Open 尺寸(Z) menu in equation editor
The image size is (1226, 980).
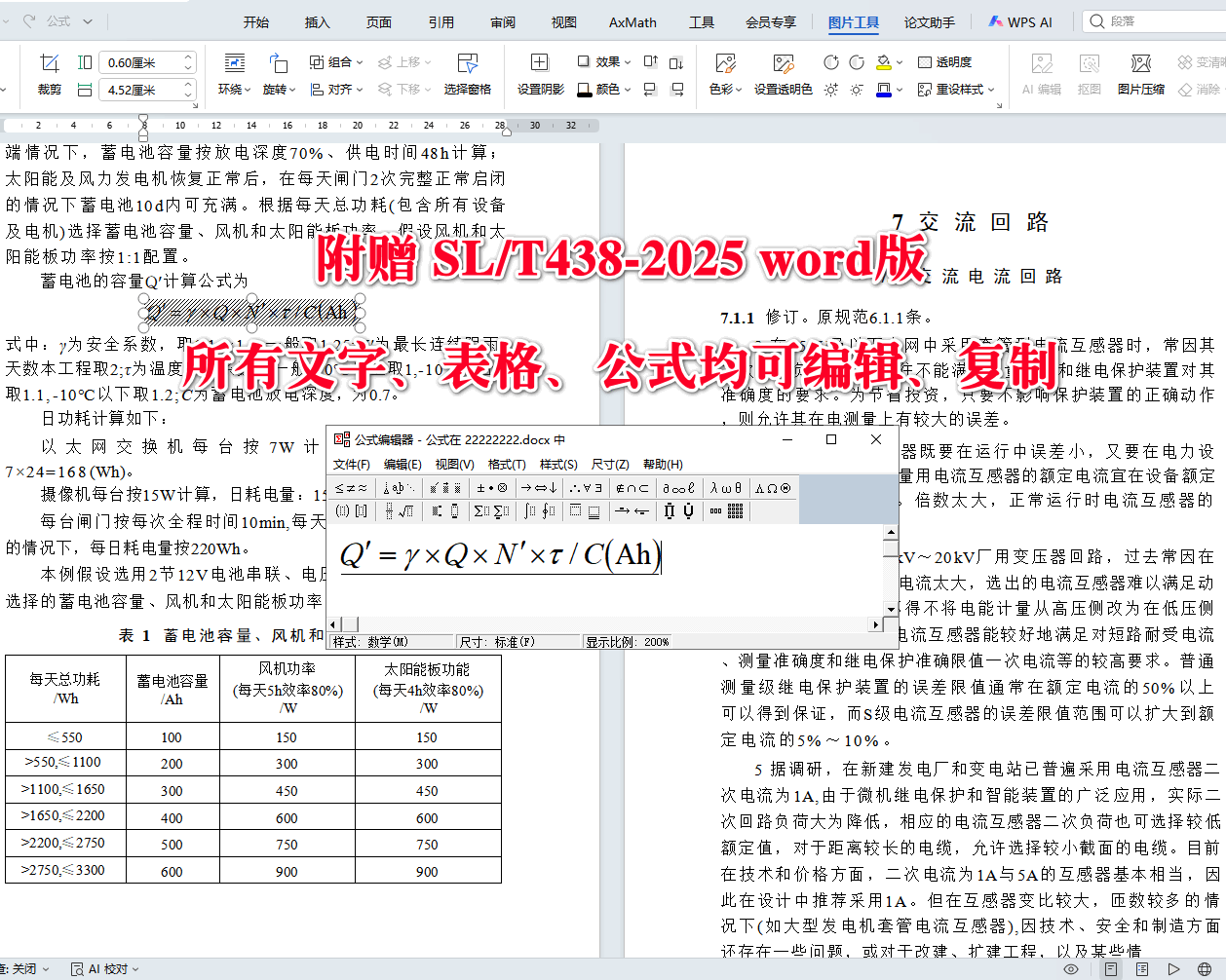point(610,465)
